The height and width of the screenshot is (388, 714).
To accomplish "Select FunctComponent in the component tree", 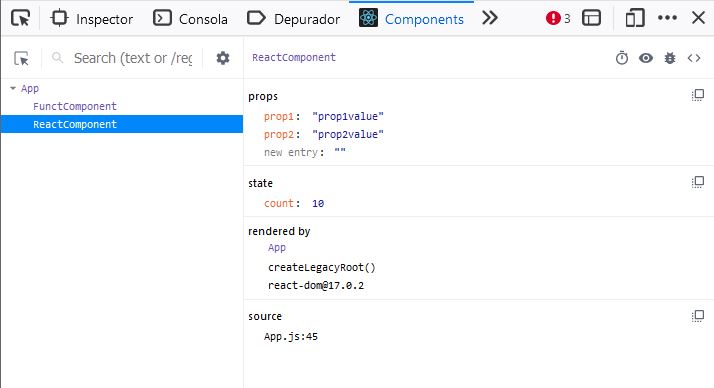I will tap(75, 106).
